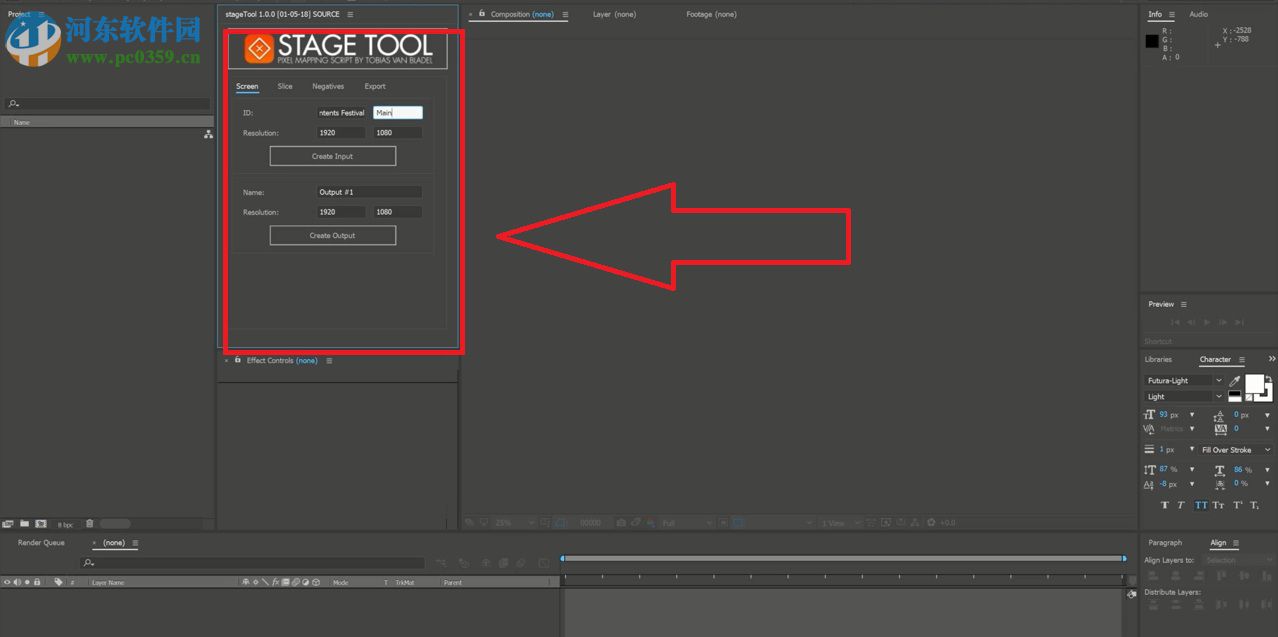The width and height of the screenshot is (1278, 637).
Task: Toggle Subscript text style
Action: [x=1255, y=505]
